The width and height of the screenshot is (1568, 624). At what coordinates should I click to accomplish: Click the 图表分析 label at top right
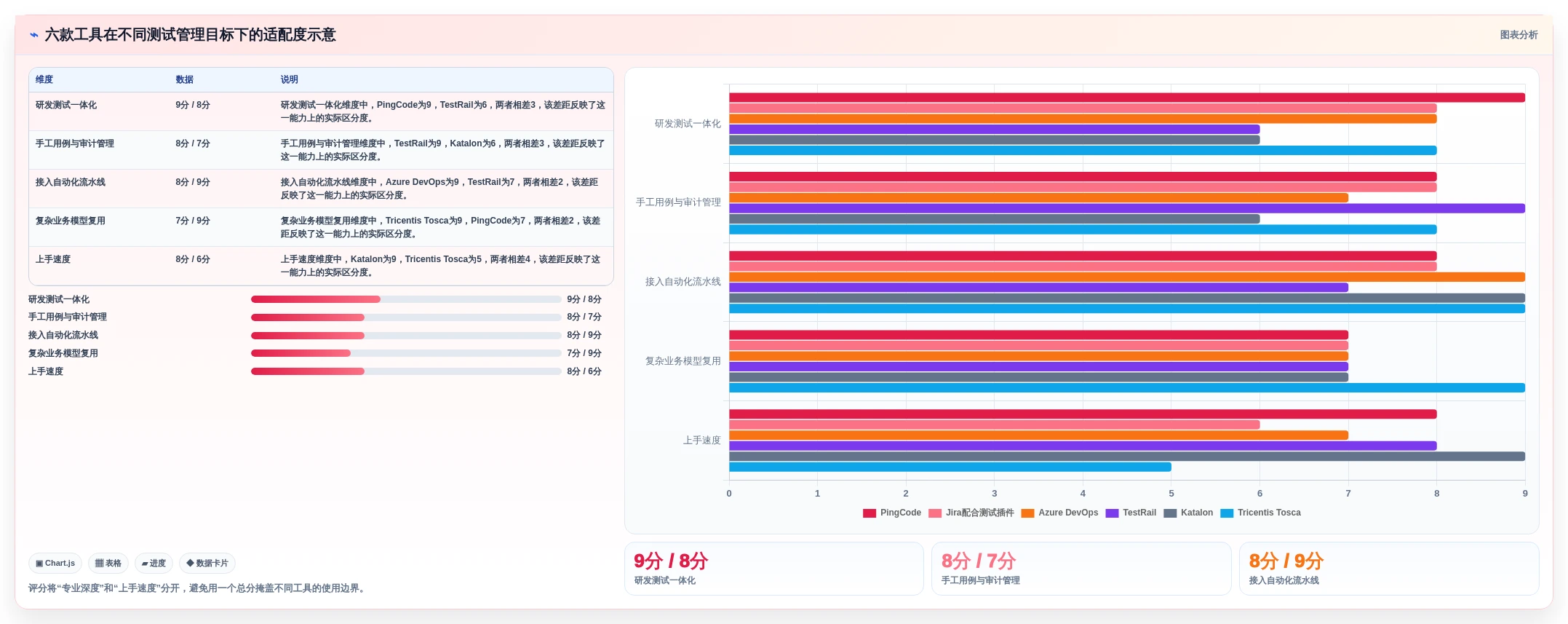[x=1519, y=35]
